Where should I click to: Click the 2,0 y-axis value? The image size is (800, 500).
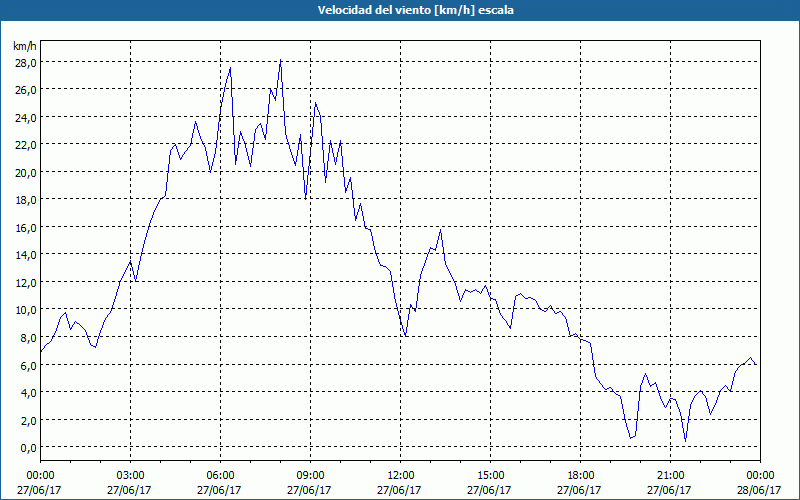point(28,420)
